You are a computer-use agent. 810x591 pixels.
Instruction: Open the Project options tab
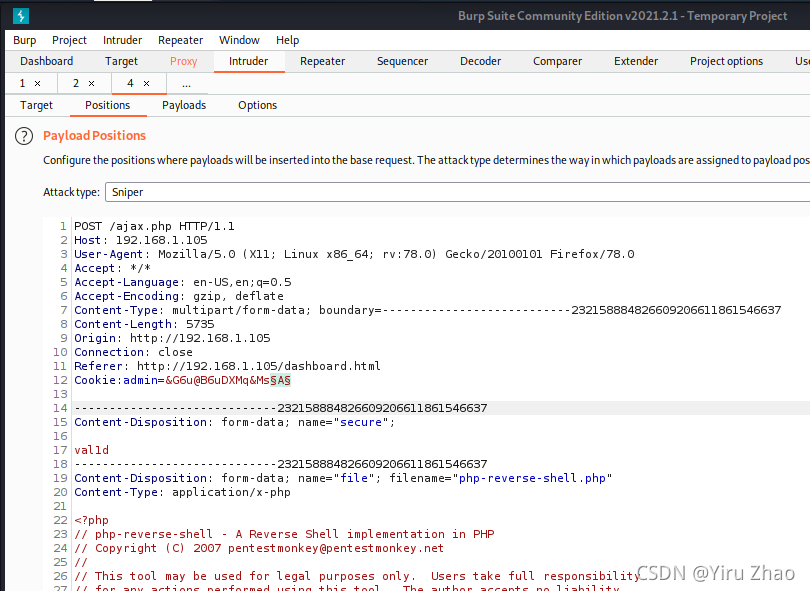point(726,61)
